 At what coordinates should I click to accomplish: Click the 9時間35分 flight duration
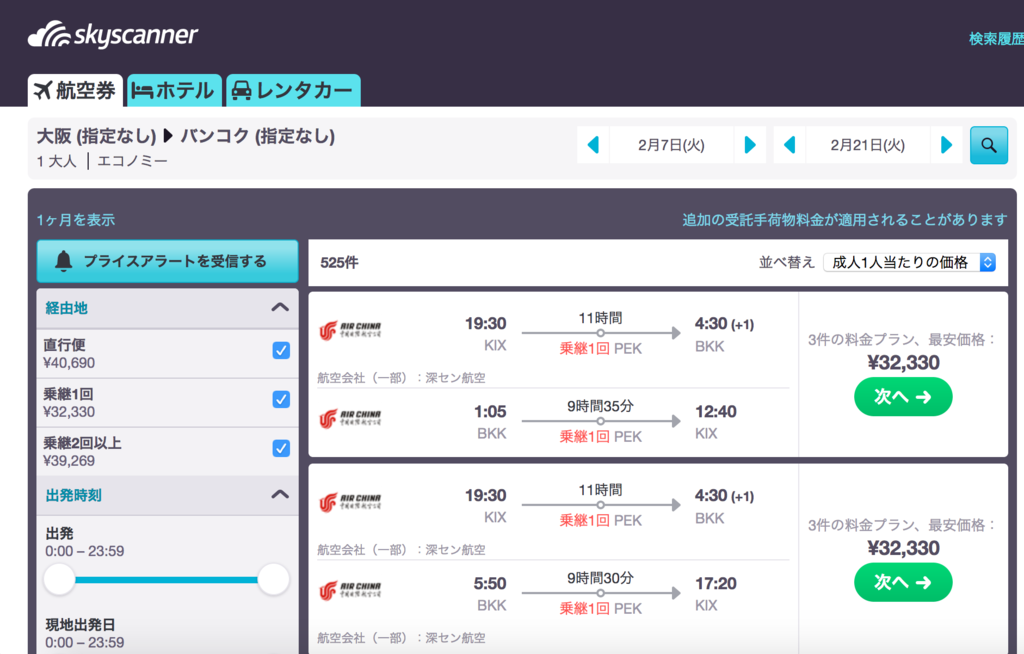pyautogui.click(x=600, y=406)
